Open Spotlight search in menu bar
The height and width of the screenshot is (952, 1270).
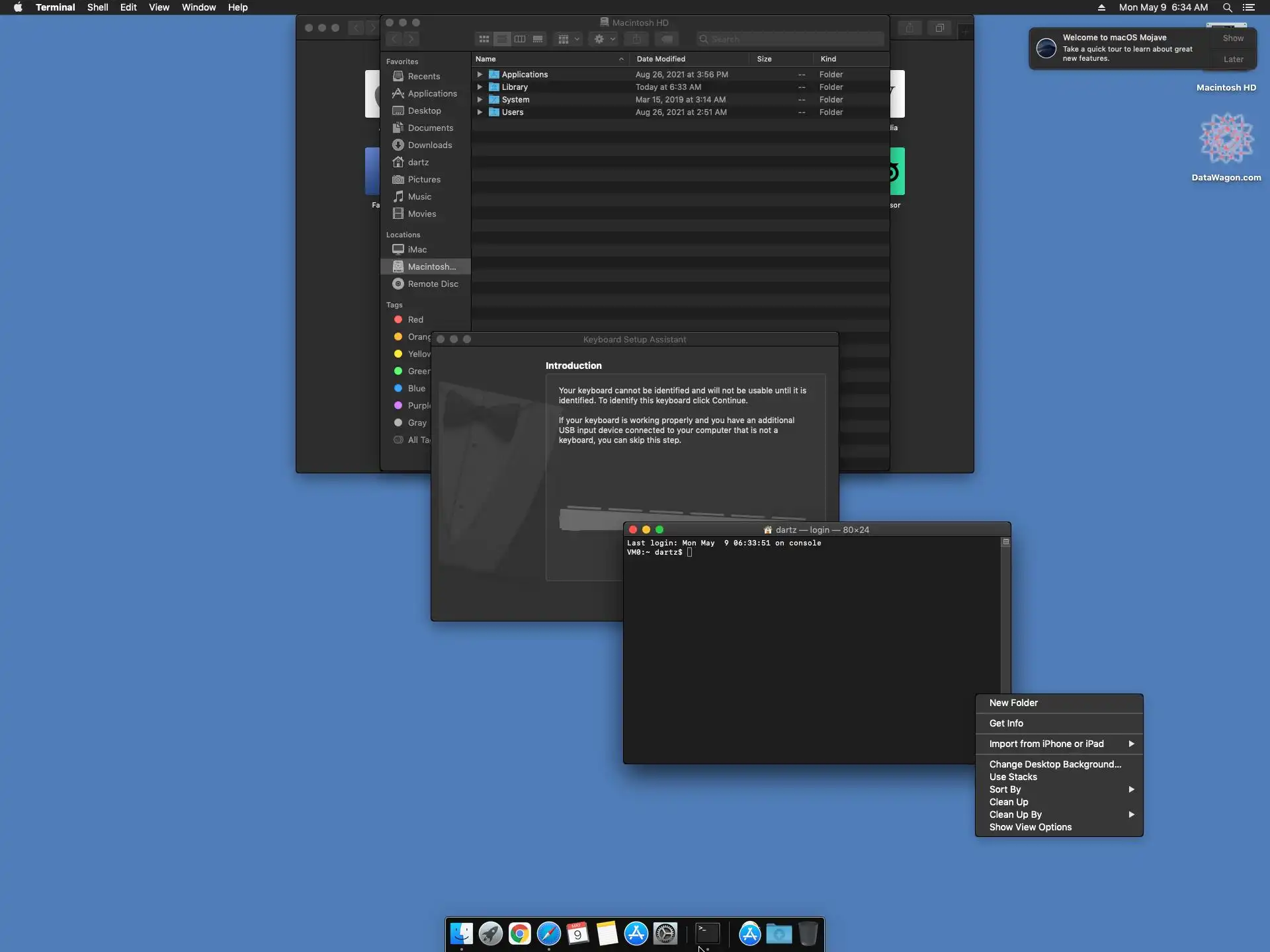point(1227,7)
